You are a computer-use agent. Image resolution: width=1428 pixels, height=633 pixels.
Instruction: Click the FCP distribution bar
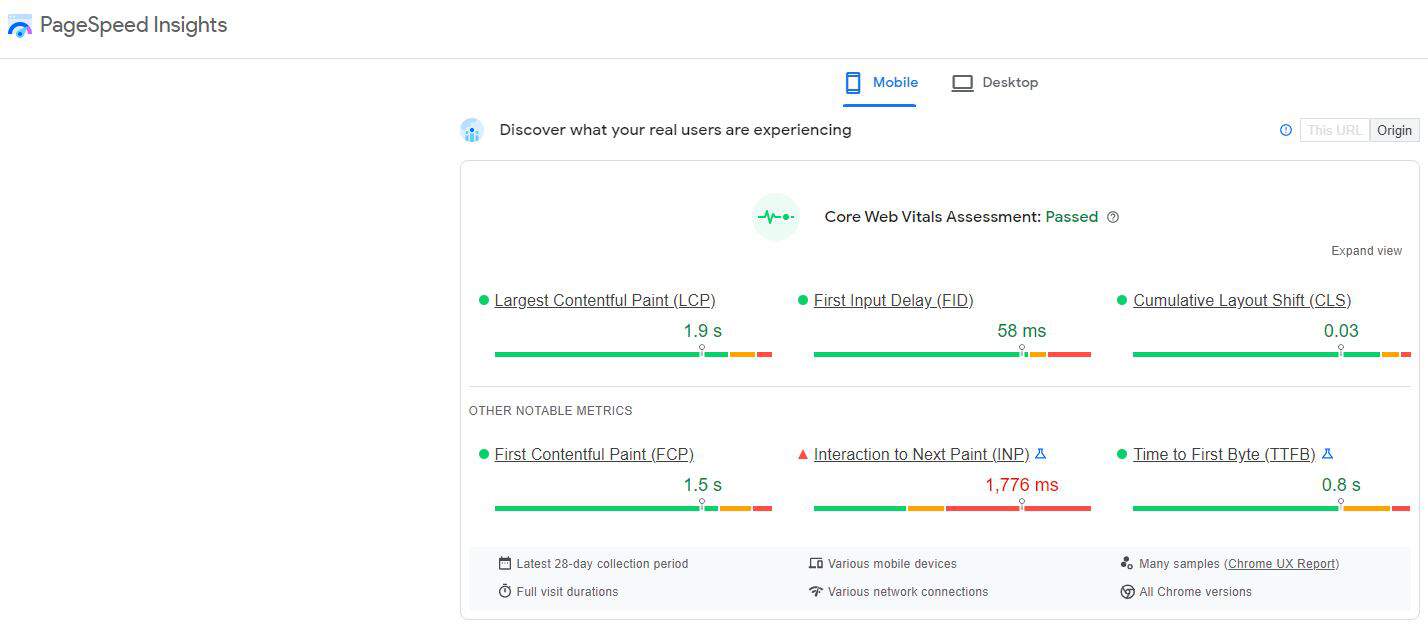(x=633, y=508)
